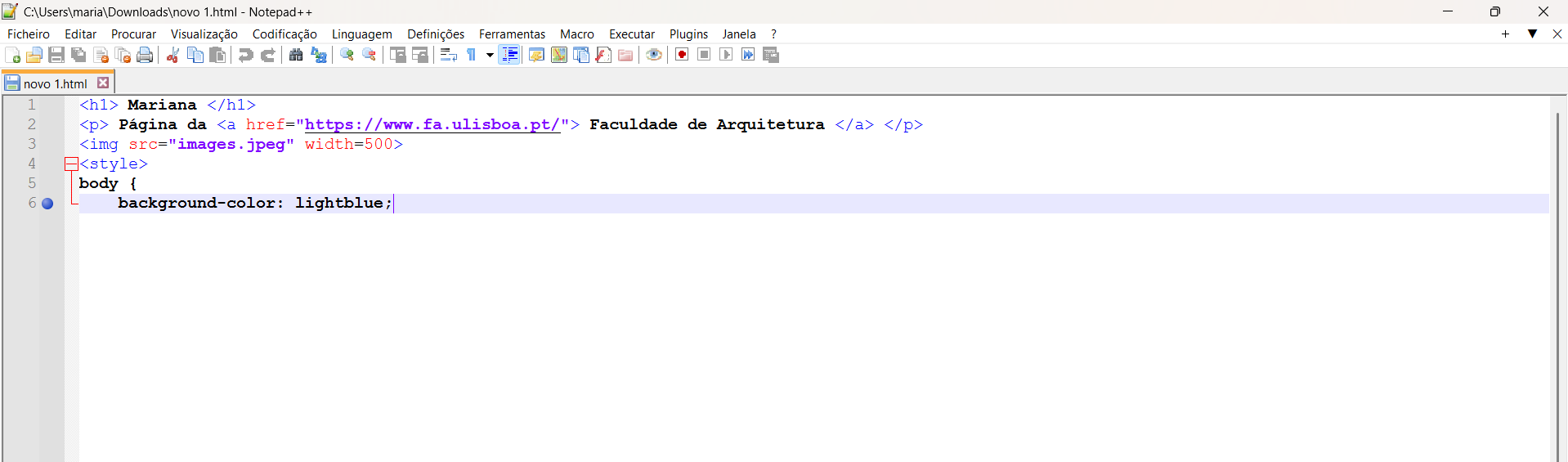Screen dimensions: 1568x462
Task: Click the bookmark marker on line 6
Action: tap(47, 204)
